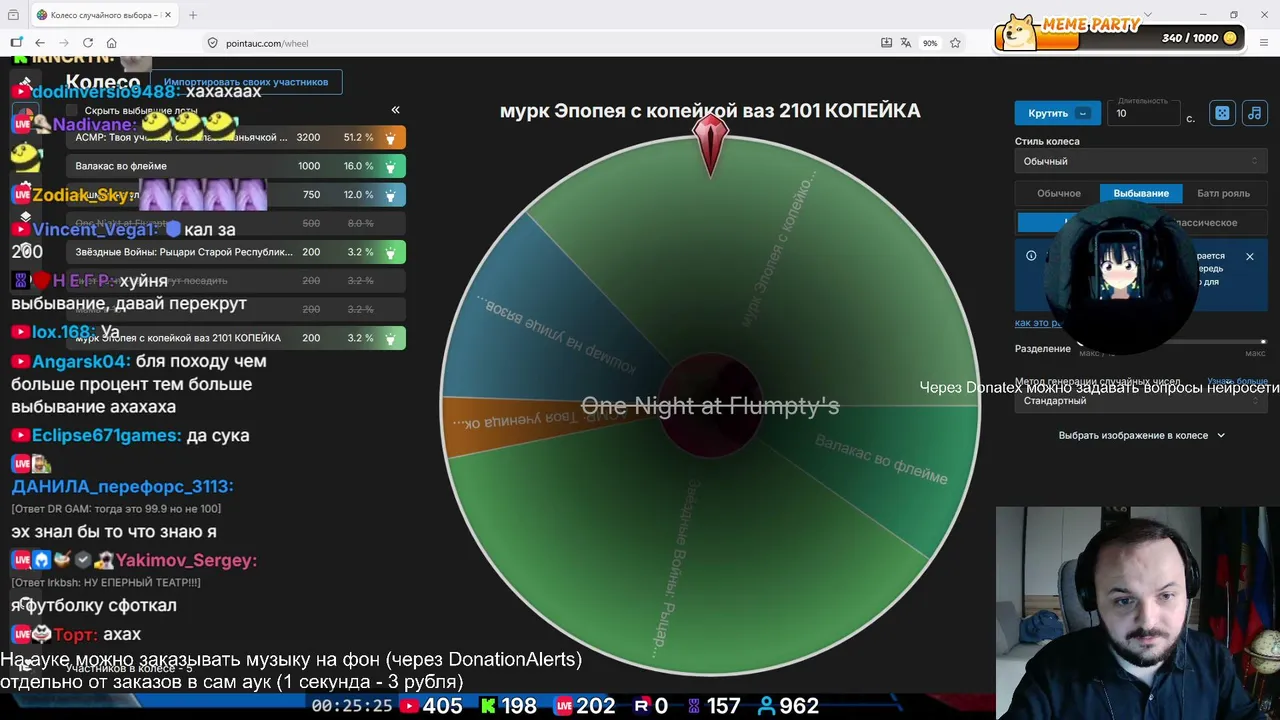Select the 'Колесо случайного выбора' browser tab
Screen dimensions: 1280x720
[103, 15]
